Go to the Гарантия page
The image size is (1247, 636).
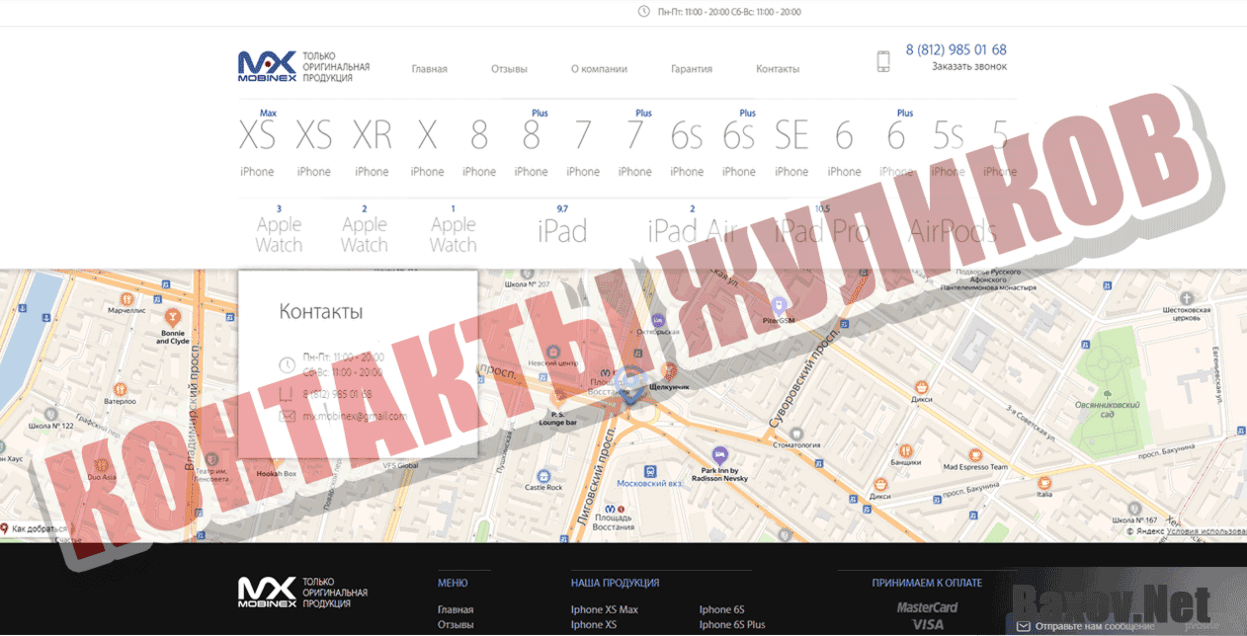tap(691, 69)
